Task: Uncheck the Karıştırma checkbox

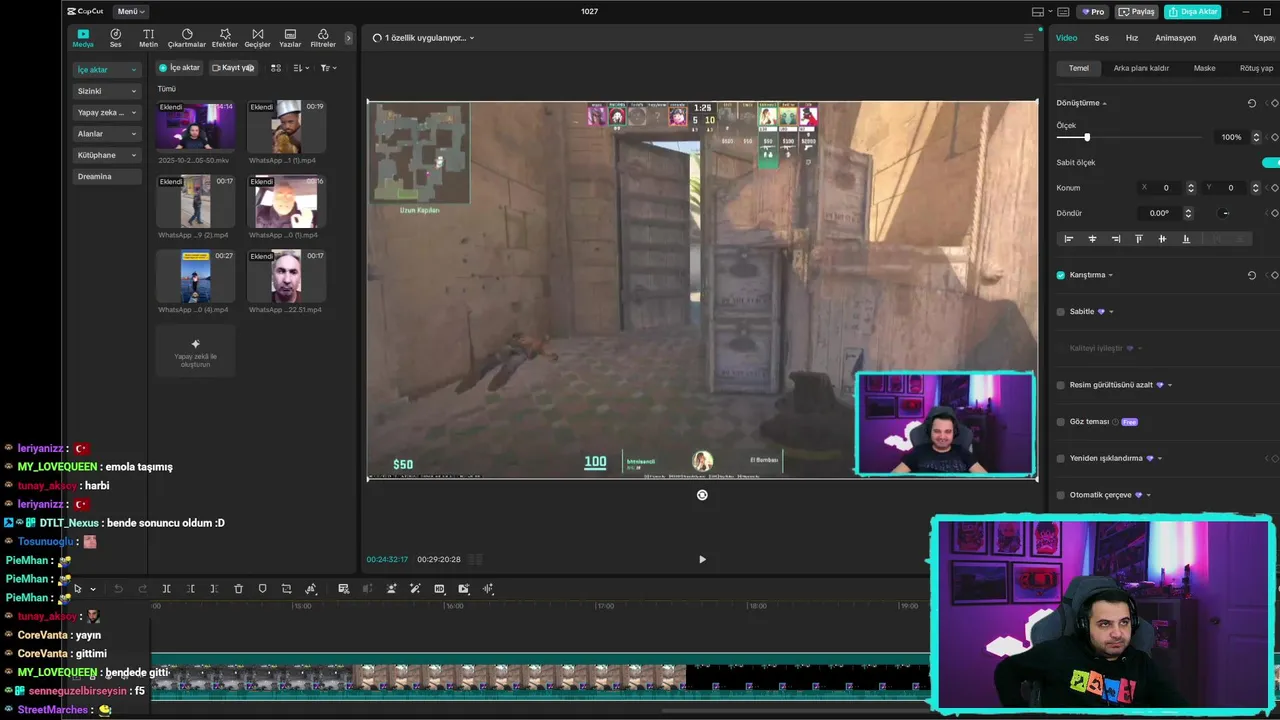Action: [1061, 275]
